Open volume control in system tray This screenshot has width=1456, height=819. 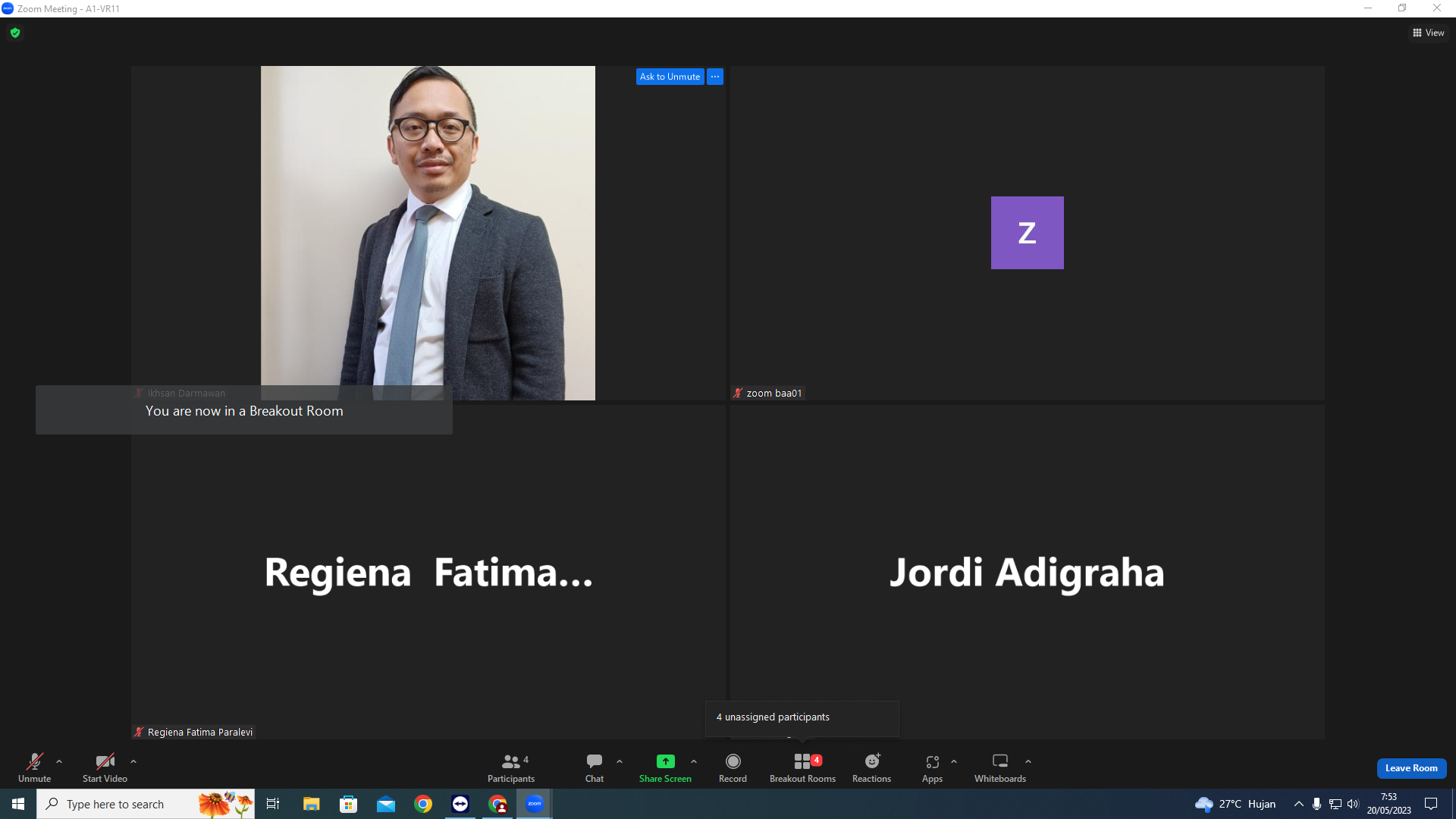(1353, 804)
